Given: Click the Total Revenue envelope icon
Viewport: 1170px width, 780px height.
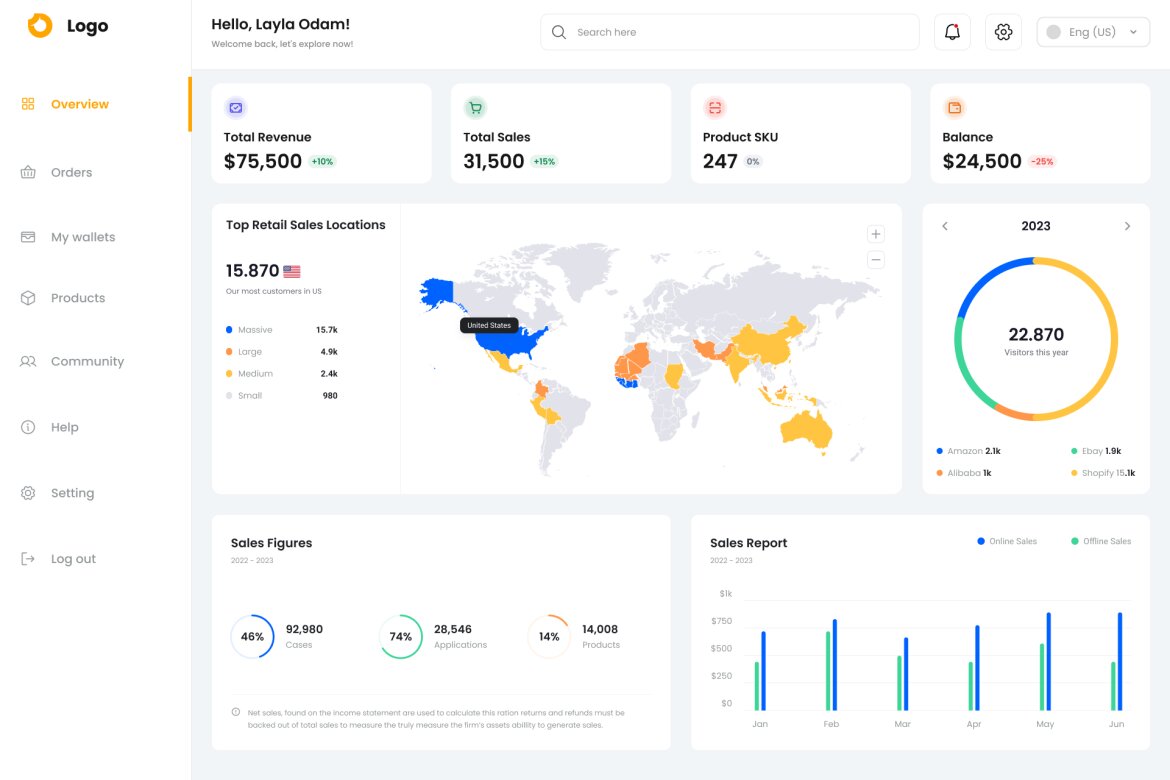Looking at the screenshot, I should (235, 107).
